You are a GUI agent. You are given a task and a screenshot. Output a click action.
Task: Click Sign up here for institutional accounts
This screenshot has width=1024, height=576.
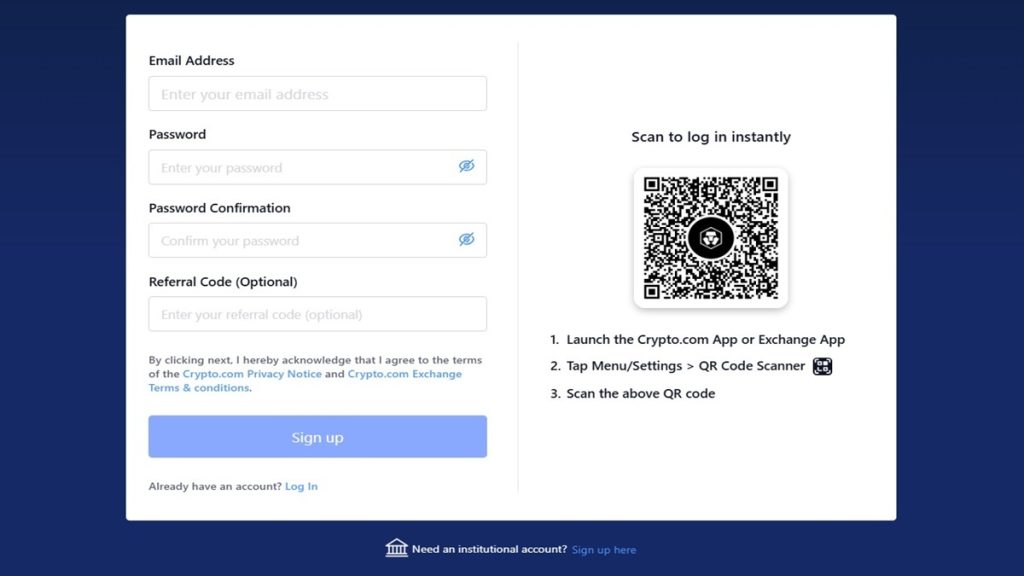pos(604,549)
